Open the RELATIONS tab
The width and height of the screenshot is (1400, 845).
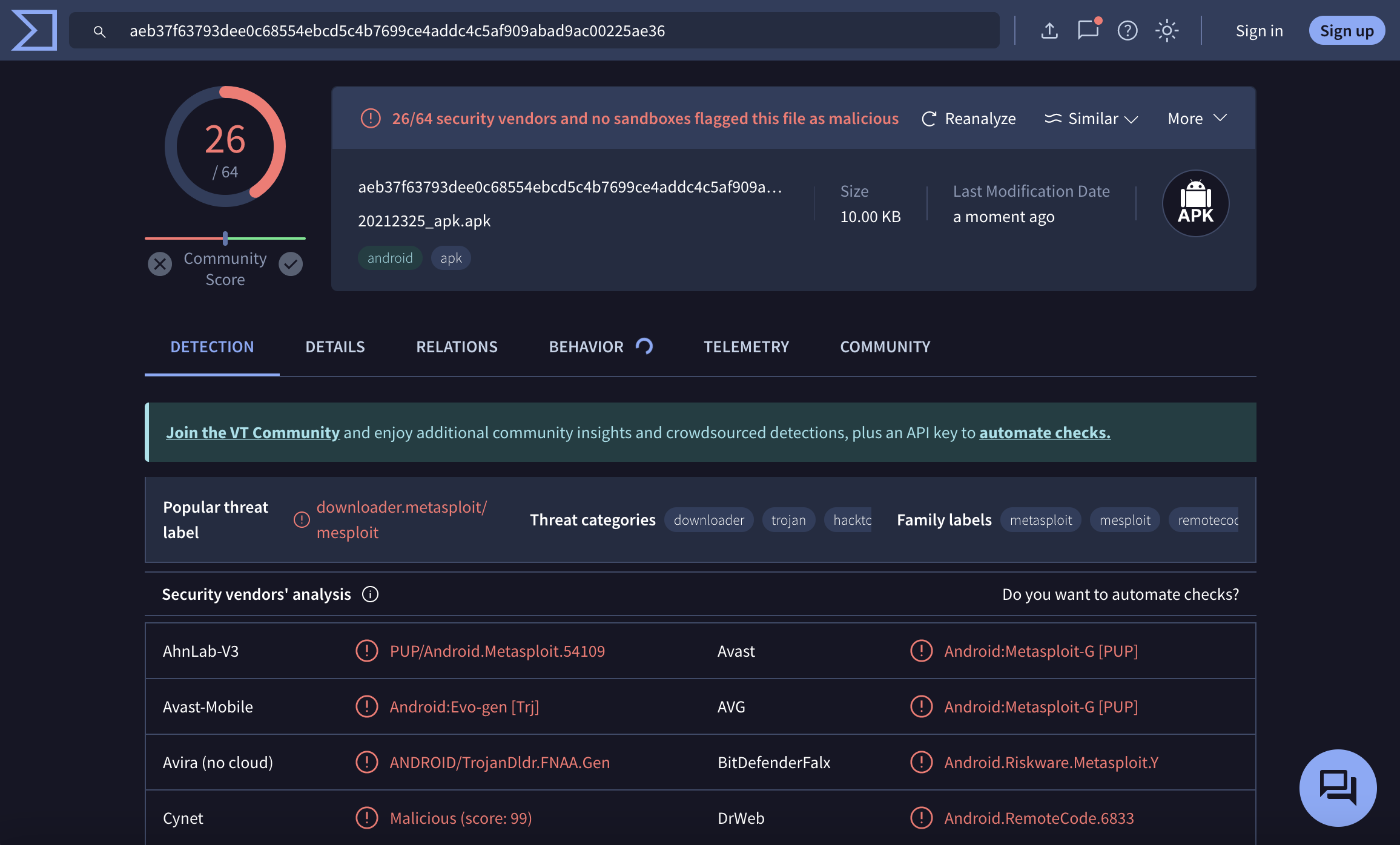click(457, 347)
